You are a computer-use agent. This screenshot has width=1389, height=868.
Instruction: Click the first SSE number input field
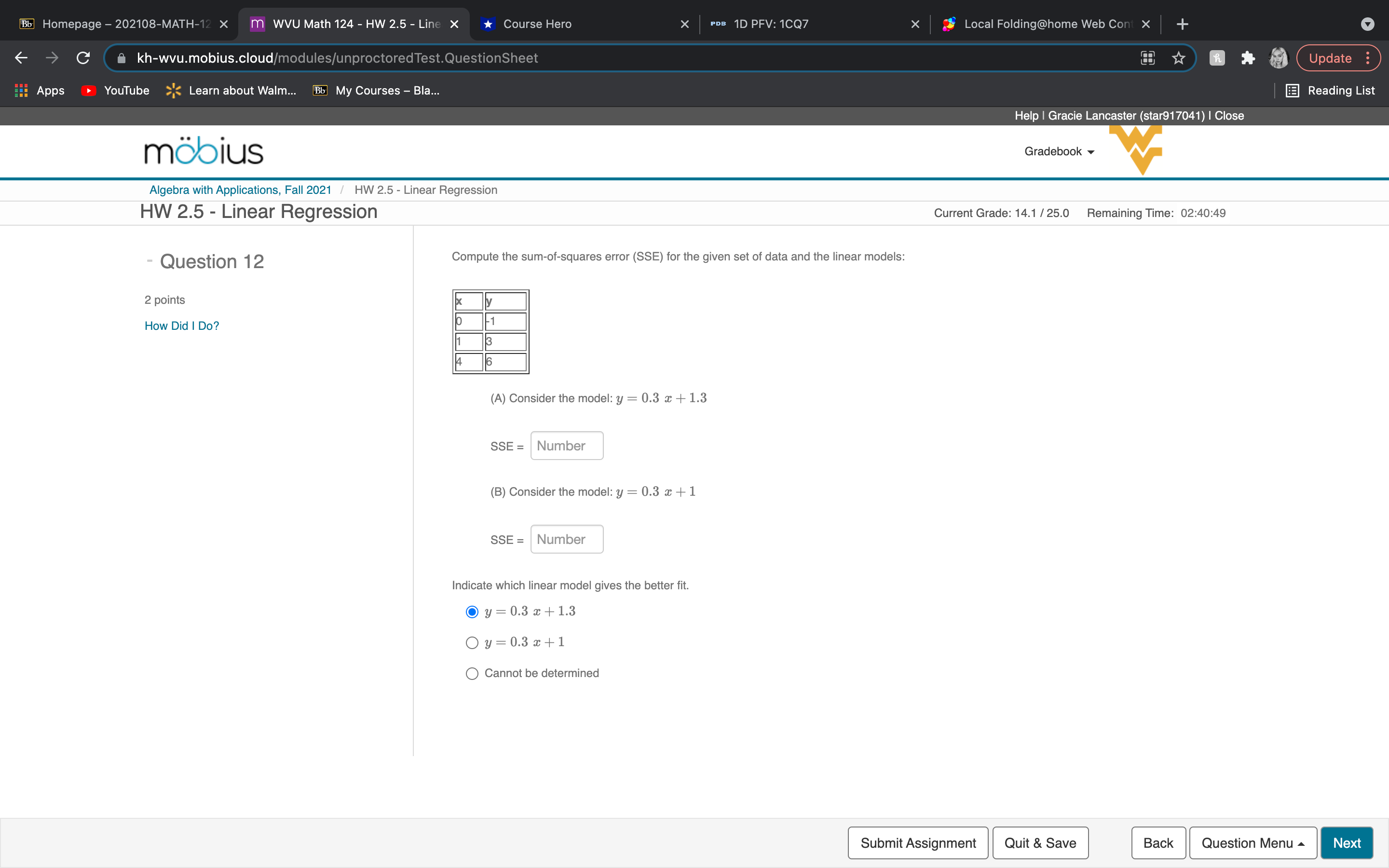click(x=566, y=445)
